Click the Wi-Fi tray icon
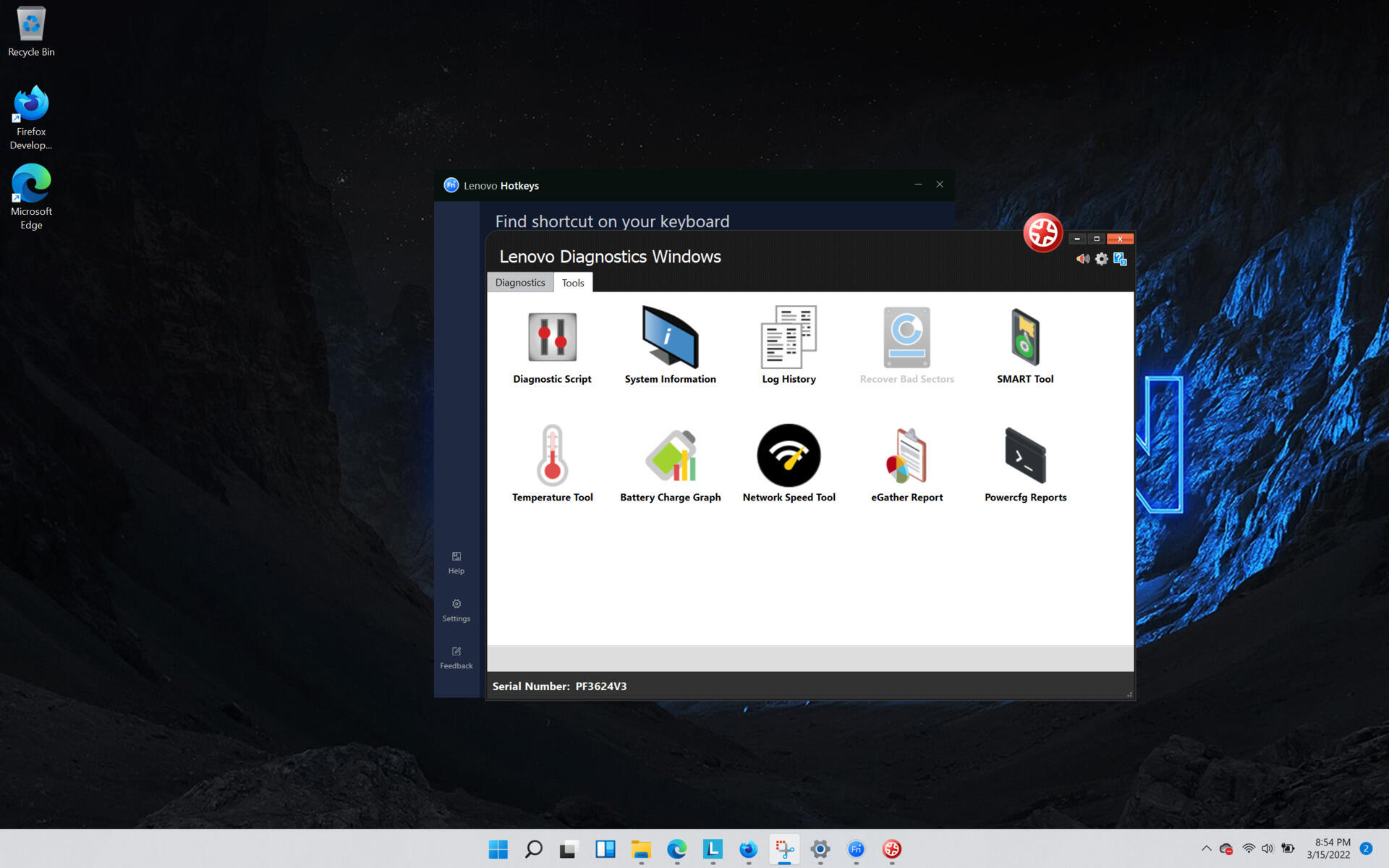Viewport: 1389px width, 868px height. click(1249, 848)
